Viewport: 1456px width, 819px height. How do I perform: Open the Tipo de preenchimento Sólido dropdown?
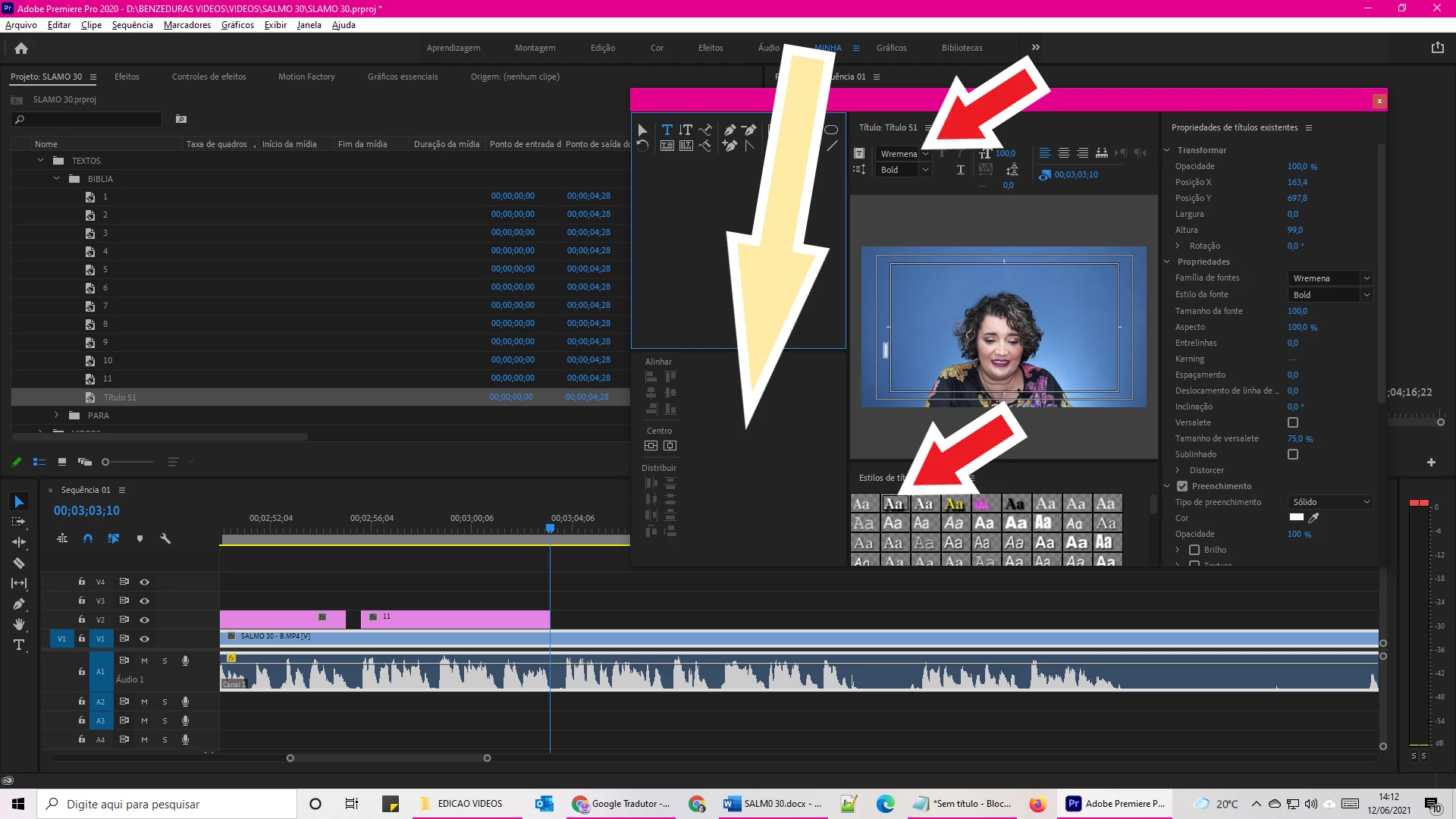[1331, 502]
